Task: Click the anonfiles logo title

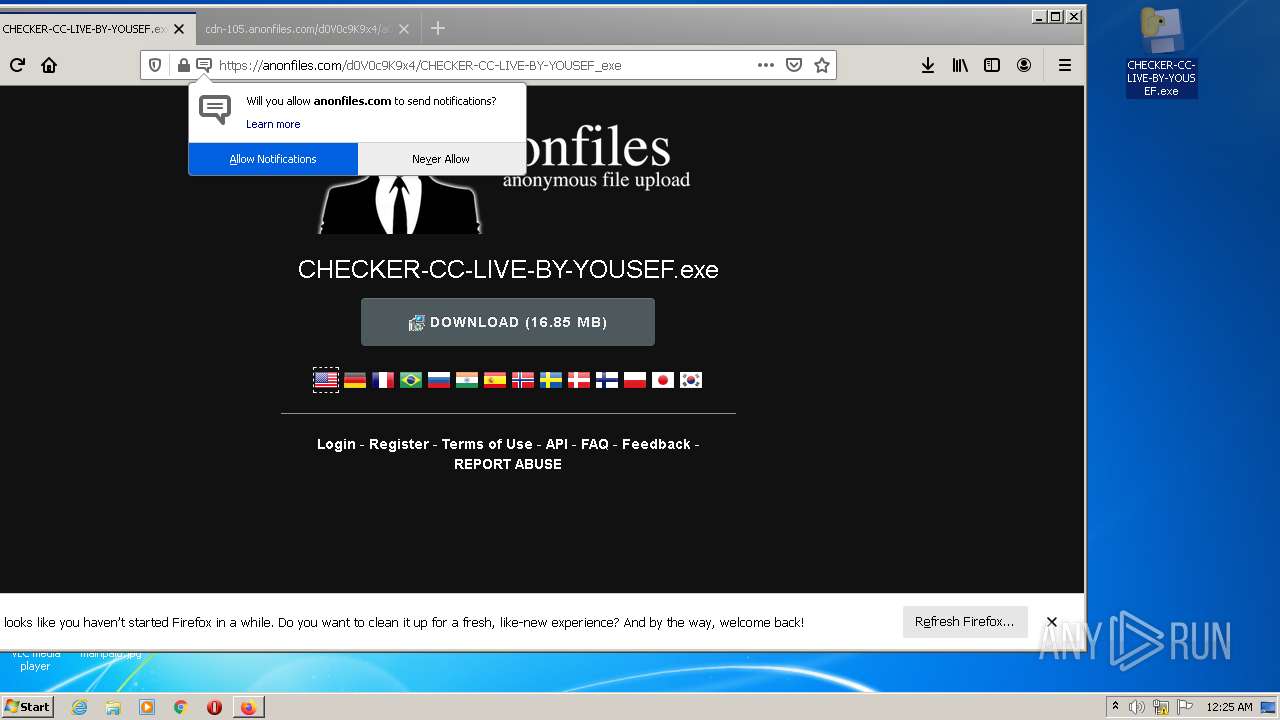Action: pyautogui.click(x=596, y=158)
